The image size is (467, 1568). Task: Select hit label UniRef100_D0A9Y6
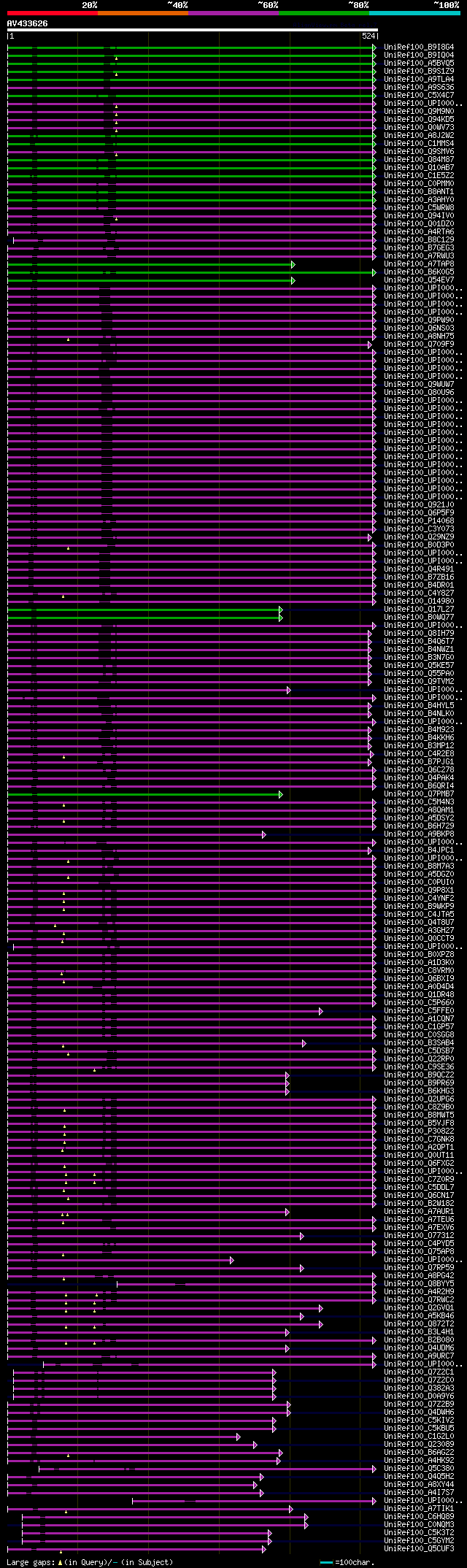419,1396
